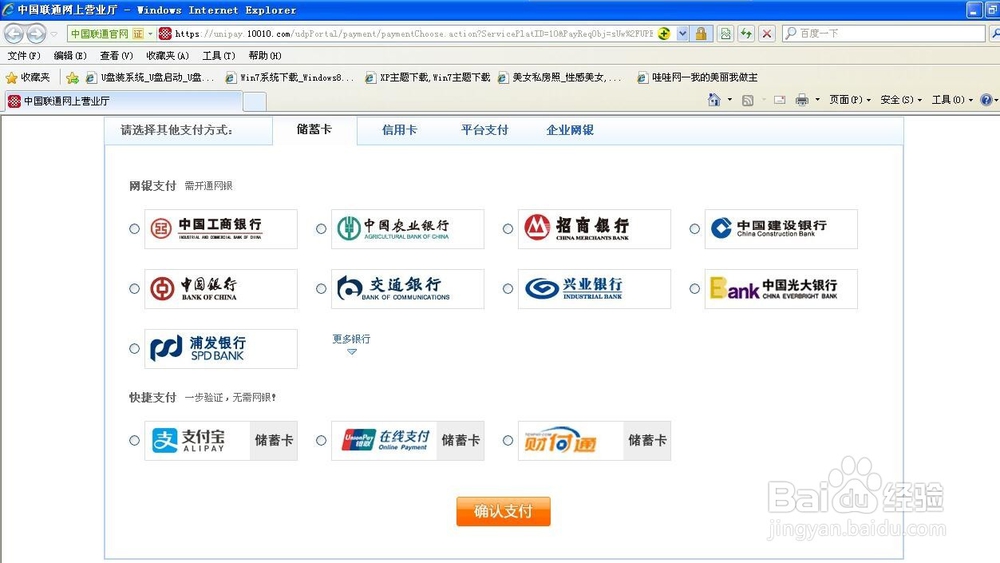Select the 在线支付 UnionPay radio button
The width and height of the screenshot is (1000, 563).
[x=321, y=440]
